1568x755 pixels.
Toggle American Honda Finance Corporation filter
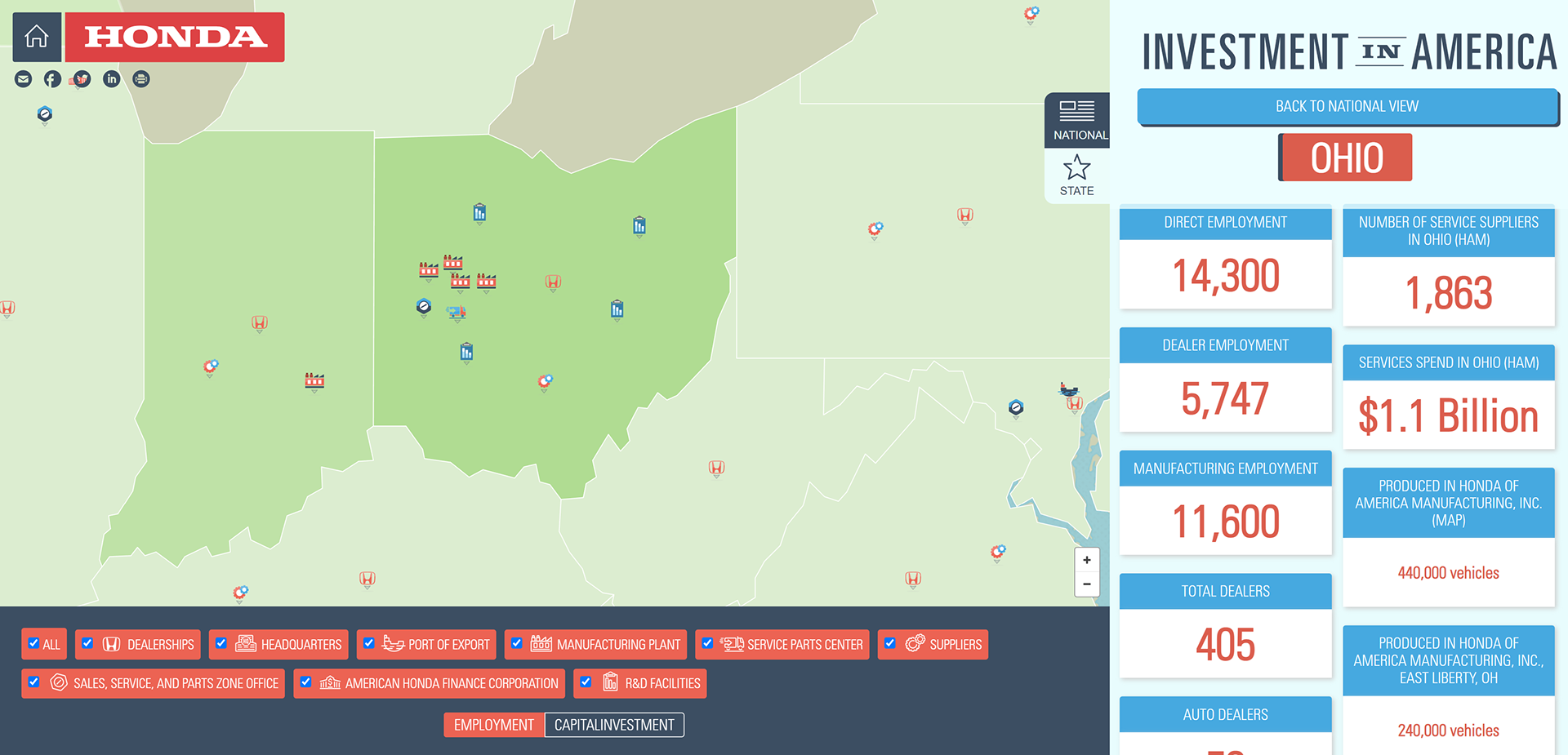tap(305, 682)
